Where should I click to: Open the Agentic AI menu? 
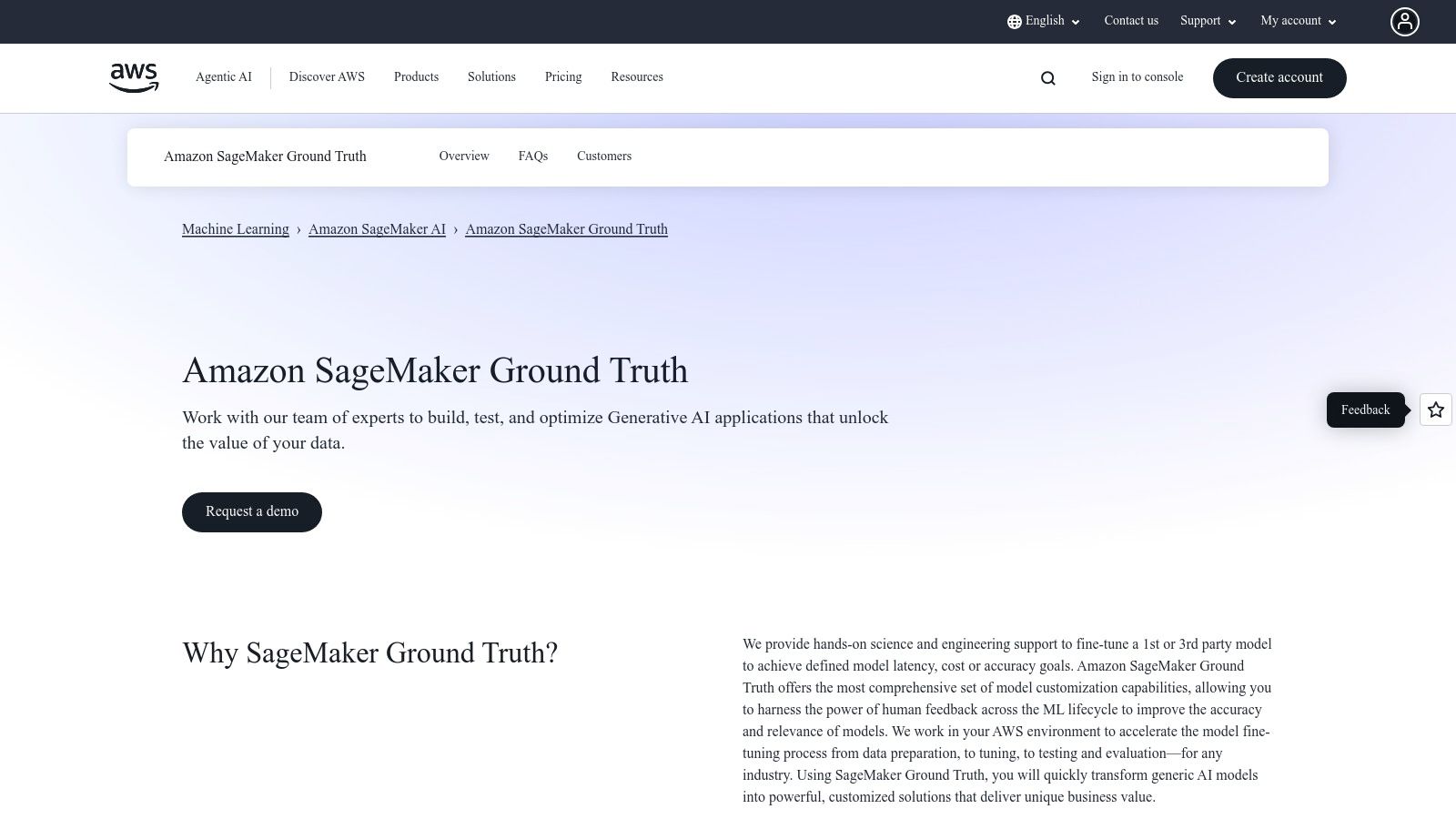click(x=224, y=77)
